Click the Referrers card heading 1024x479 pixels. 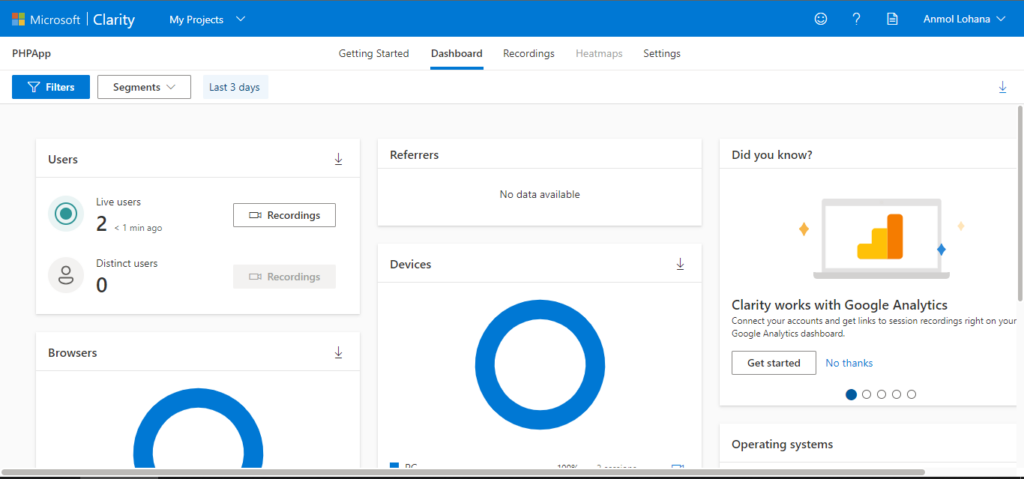414,155
